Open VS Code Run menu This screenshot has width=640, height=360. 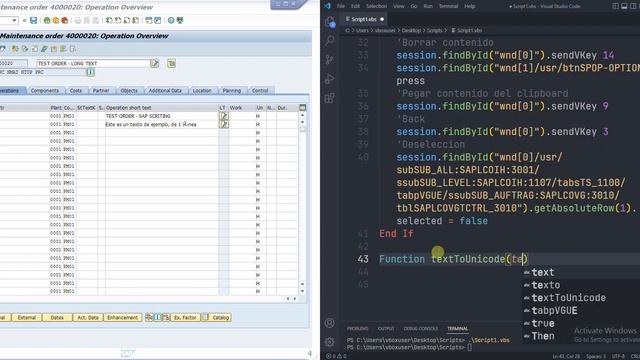428,6
